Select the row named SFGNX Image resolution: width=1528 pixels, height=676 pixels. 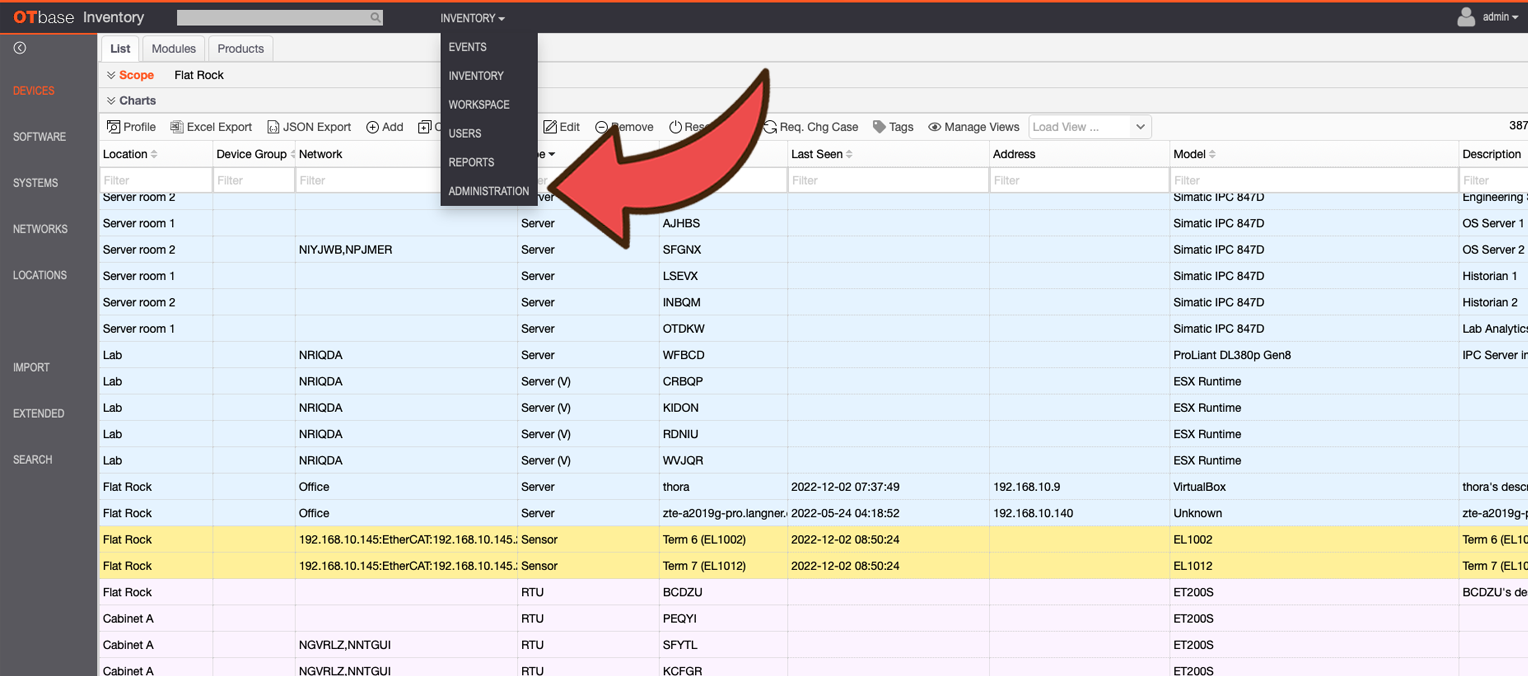pyautogui.click(x=813, y=249)
